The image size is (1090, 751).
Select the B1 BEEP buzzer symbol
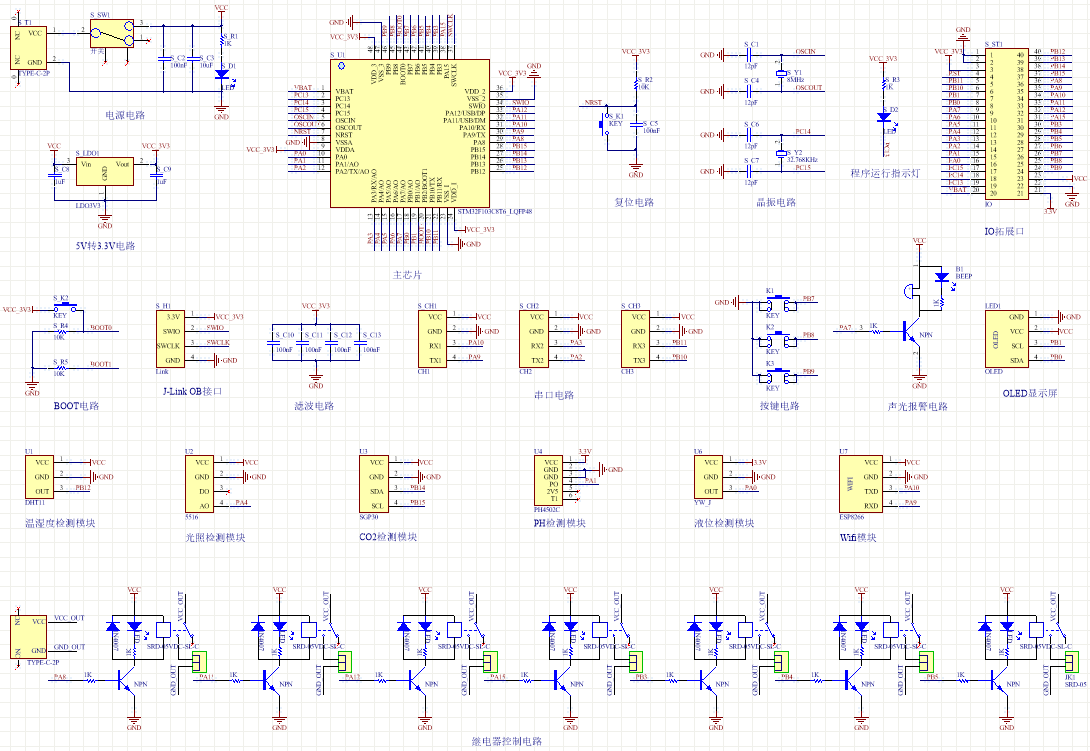click(x=909, y=291)
